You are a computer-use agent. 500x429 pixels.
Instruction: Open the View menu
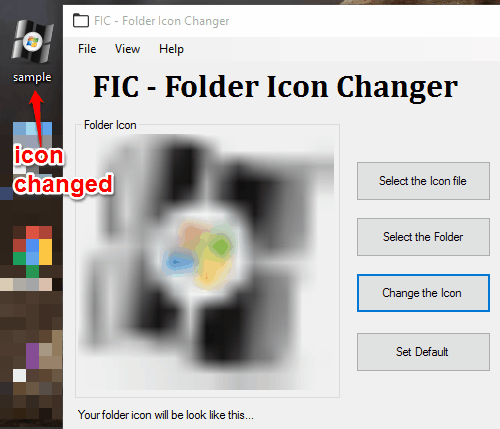[127, 49]
